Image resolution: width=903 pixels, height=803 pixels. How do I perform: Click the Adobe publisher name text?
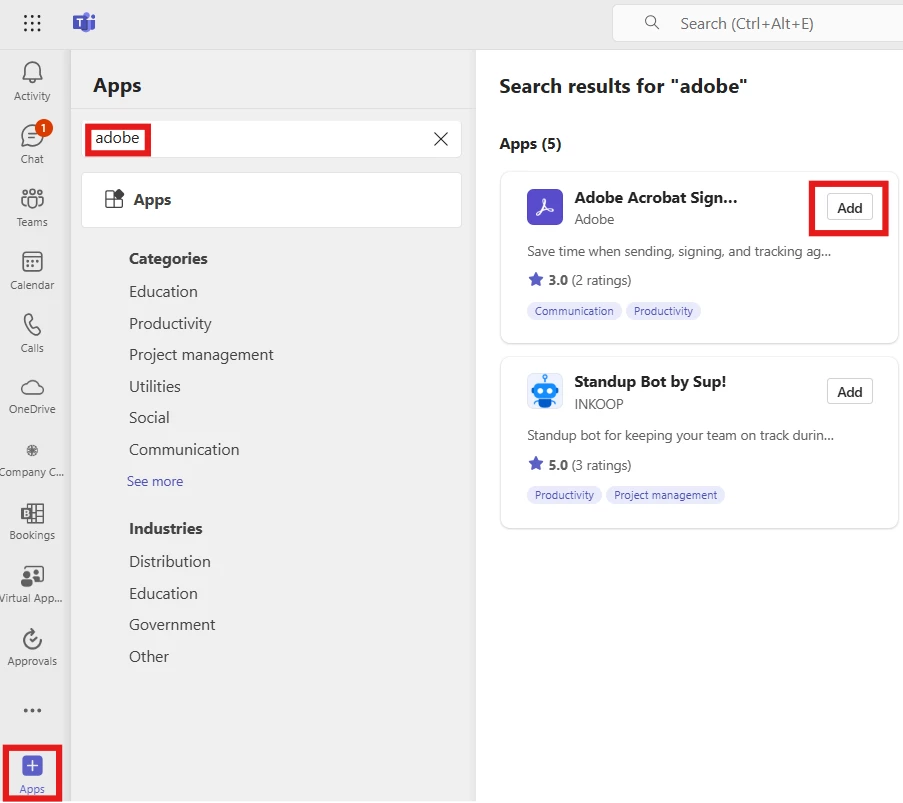coord(594,219)
